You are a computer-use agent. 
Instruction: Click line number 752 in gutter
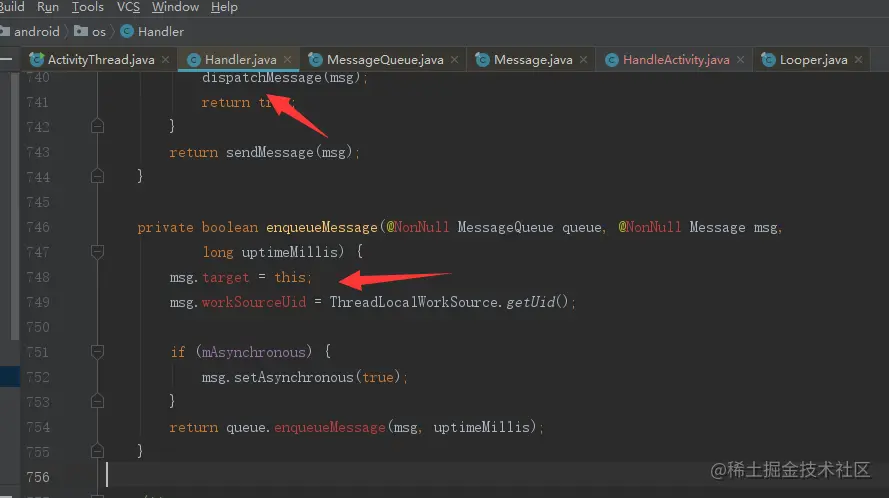point(38,377)
